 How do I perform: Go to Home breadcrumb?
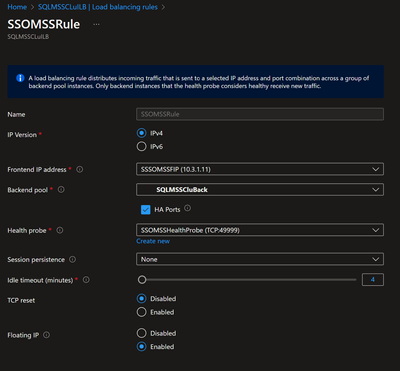point(17,7)
